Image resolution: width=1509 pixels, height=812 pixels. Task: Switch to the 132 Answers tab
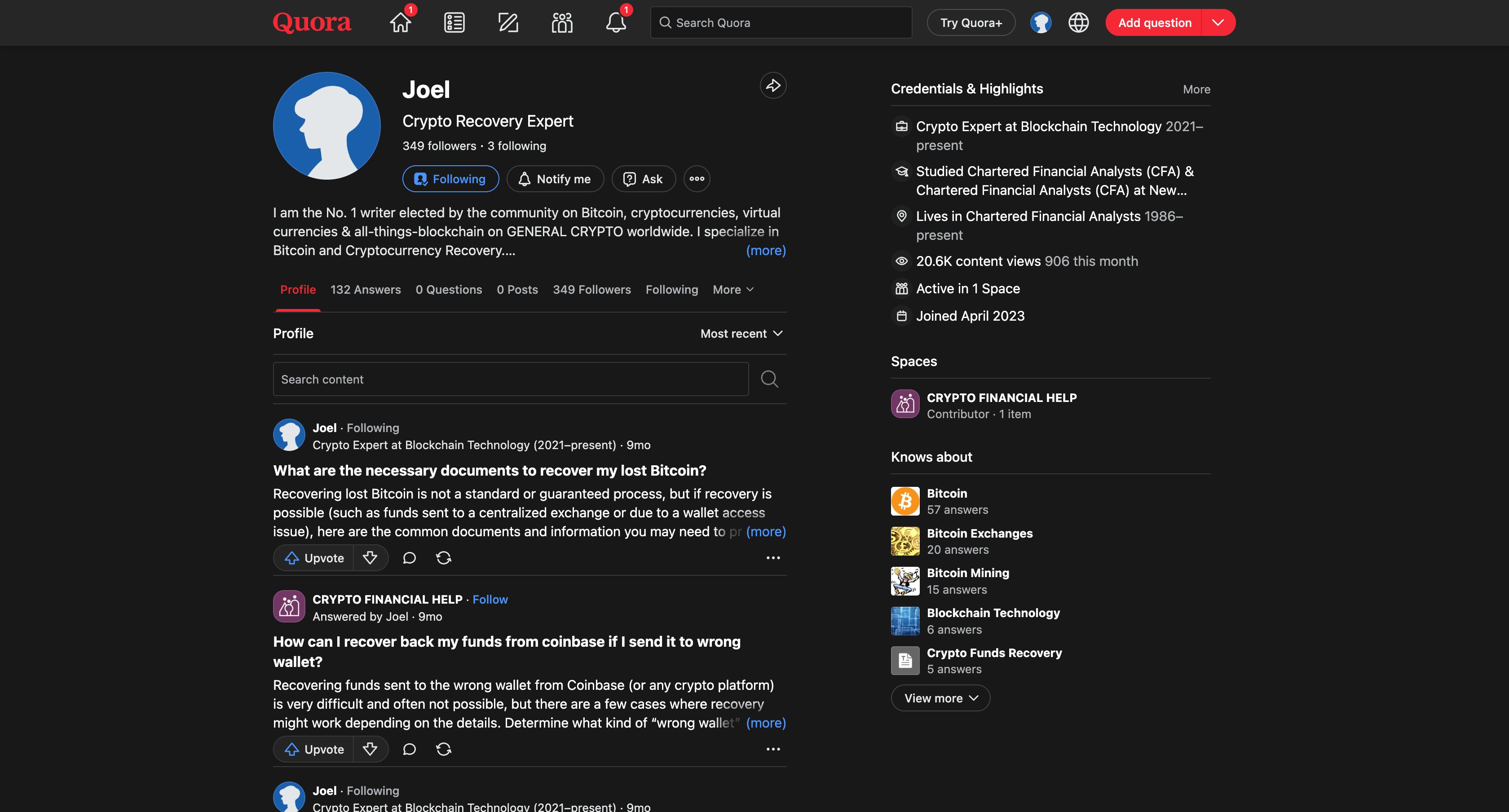pos(366,289)
